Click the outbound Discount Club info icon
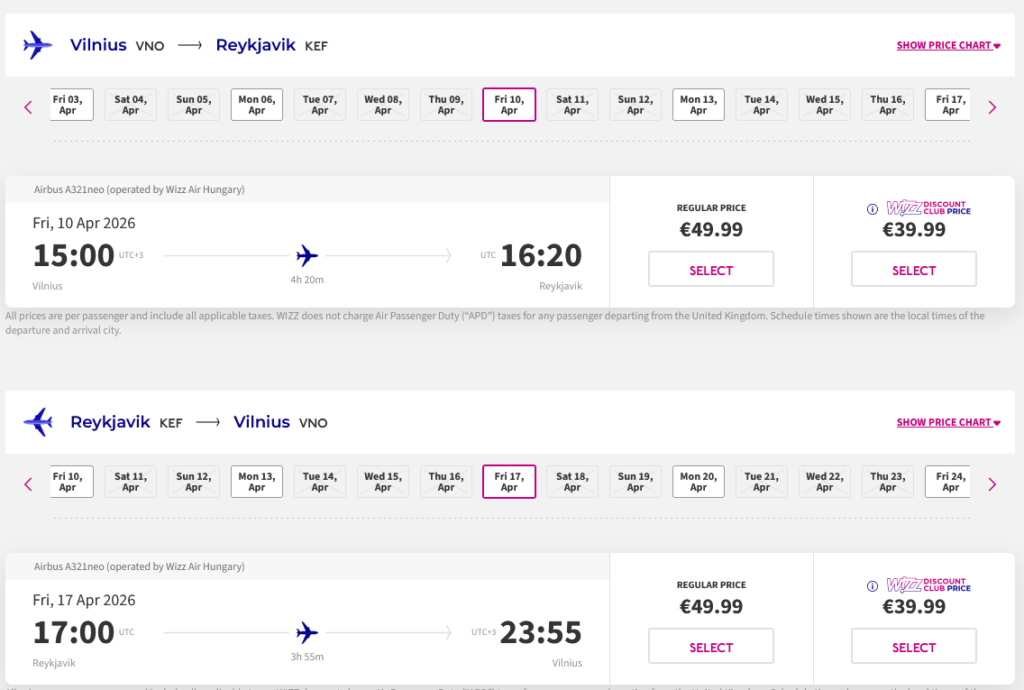The width and height of the screenshot is (1024, 690). coord(872,209)
